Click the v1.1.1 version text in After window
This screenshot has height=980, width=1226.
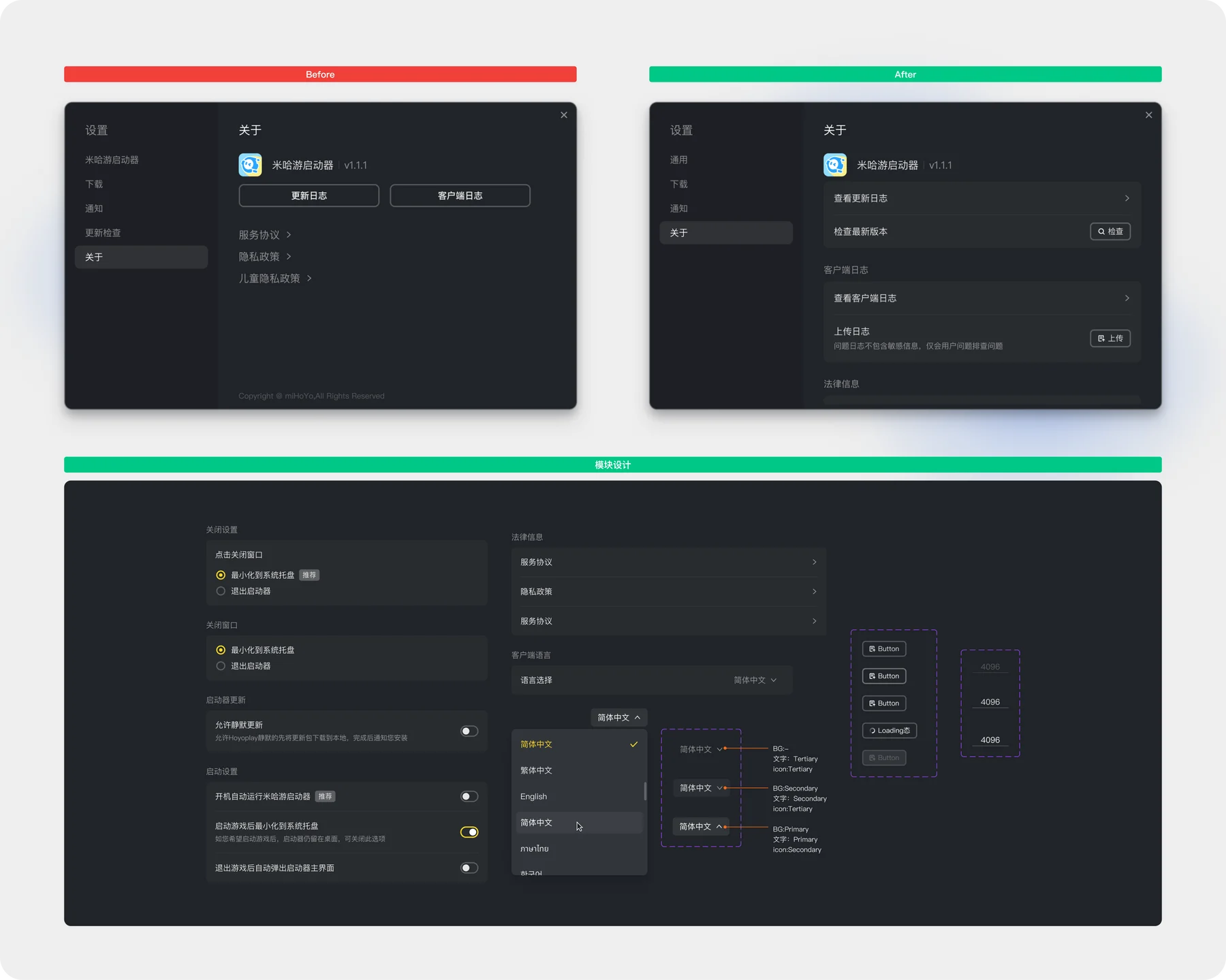click(x=941, y=165)
